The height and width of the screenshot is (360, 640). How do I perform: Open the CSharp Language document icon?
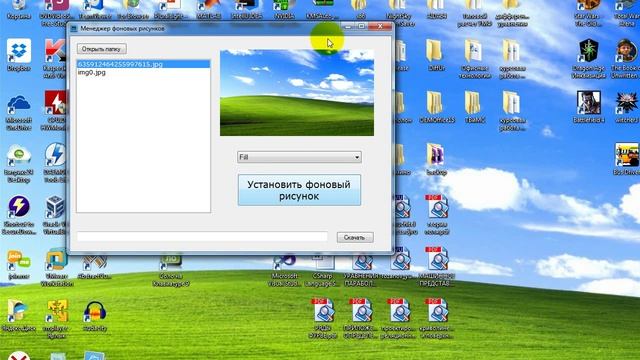322,269
